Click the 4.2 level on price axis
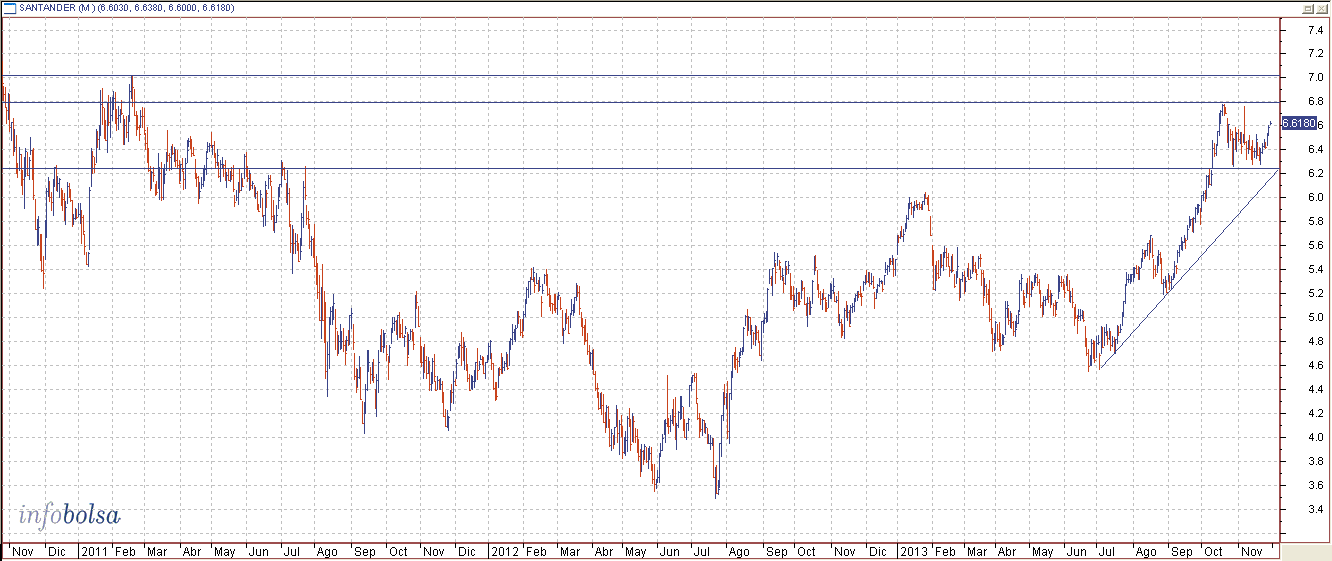Viewport: 1332px width, 561px height. point(1315,413)
